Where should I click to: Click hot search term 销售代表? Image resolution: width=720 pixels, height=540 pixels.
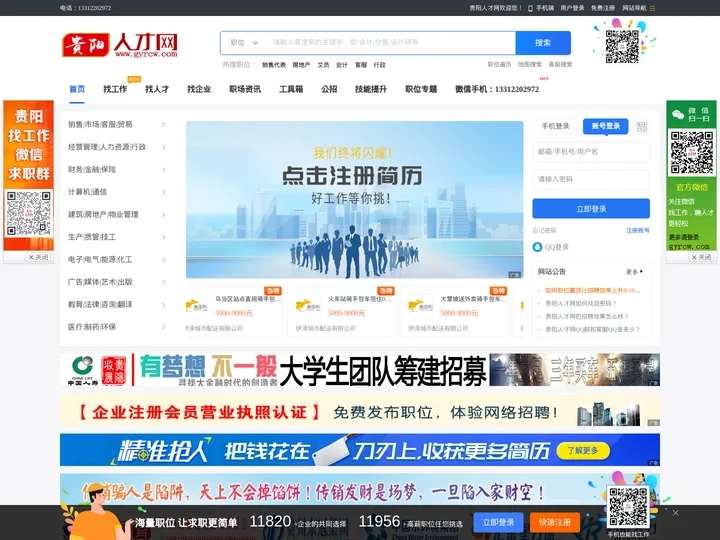click(274, 65)
